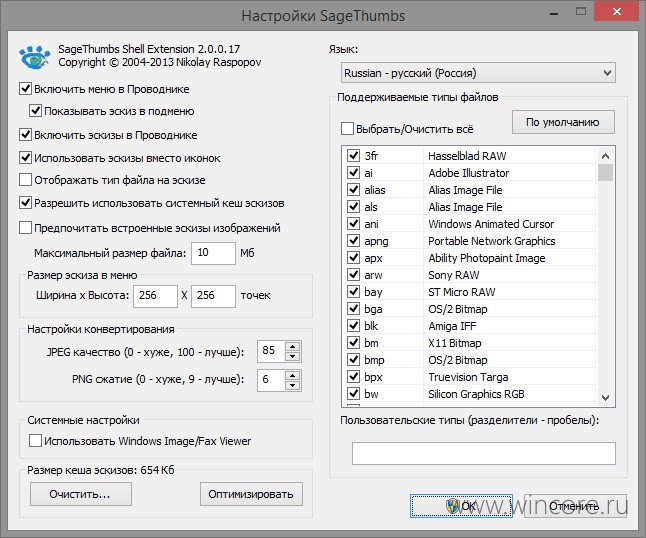Click the SageThumbs eye logo icon
Image resolution: width=646 pixels, height=538 pixels.
(34, 57)
